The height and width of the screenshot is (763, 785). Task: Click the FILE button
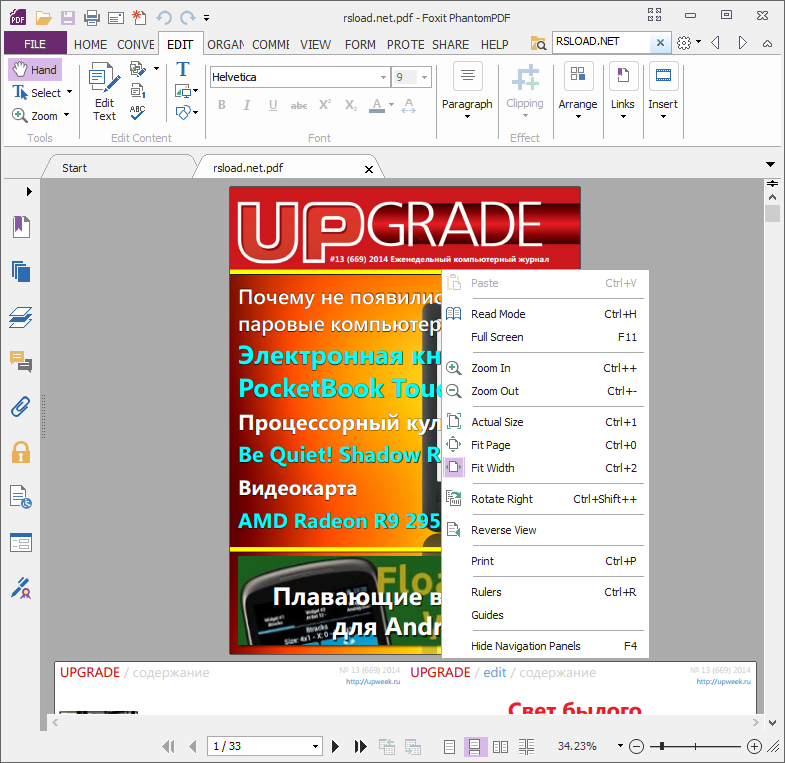click(35, 44)
